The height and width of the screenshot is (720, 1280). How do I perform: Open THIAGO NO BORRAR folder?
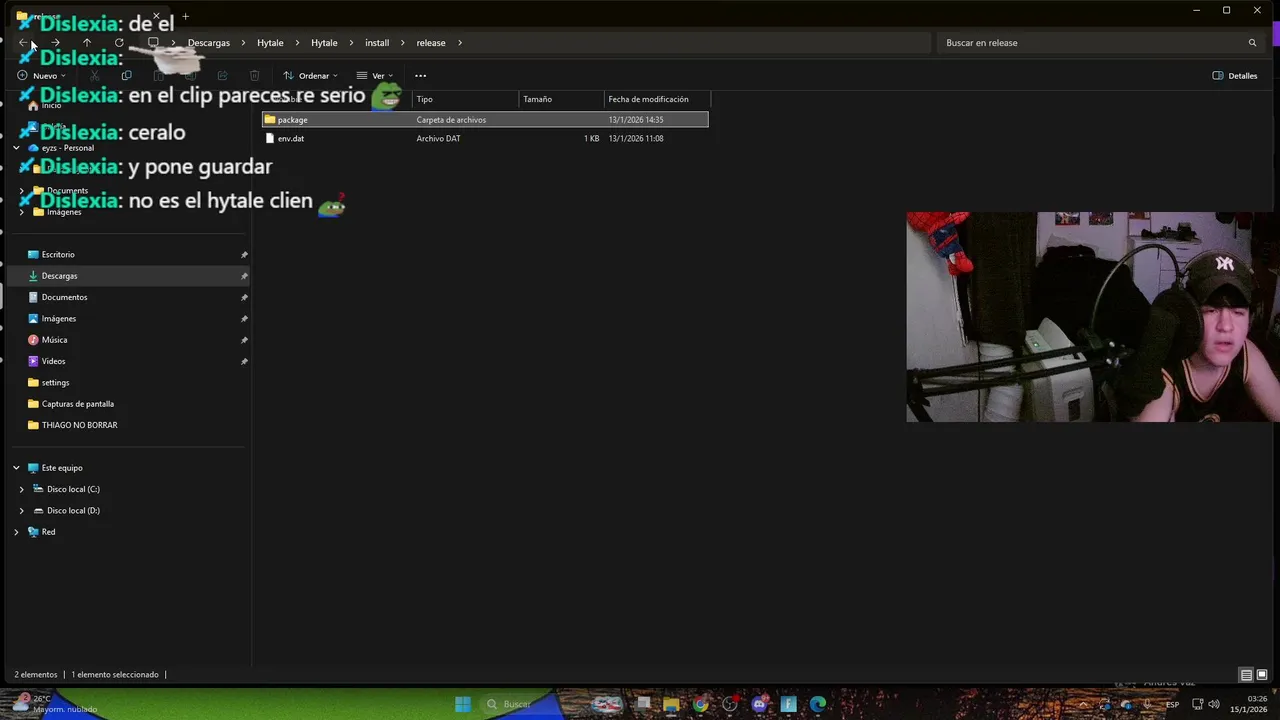click(x=79, y=426)
